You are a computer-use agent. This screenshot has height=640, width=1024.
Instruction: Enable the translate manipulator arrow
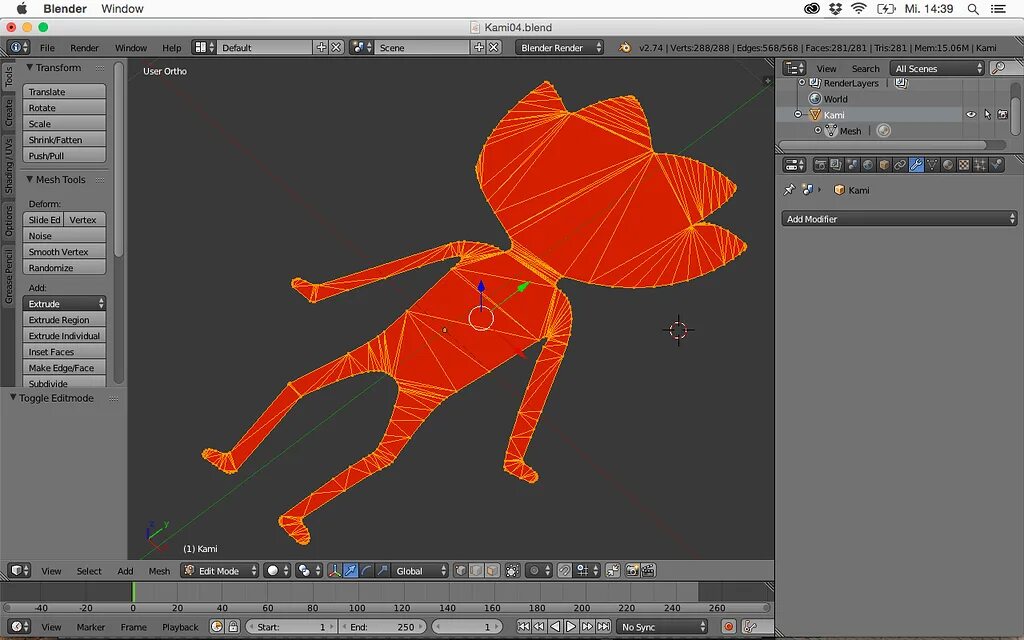click(351, 571)
